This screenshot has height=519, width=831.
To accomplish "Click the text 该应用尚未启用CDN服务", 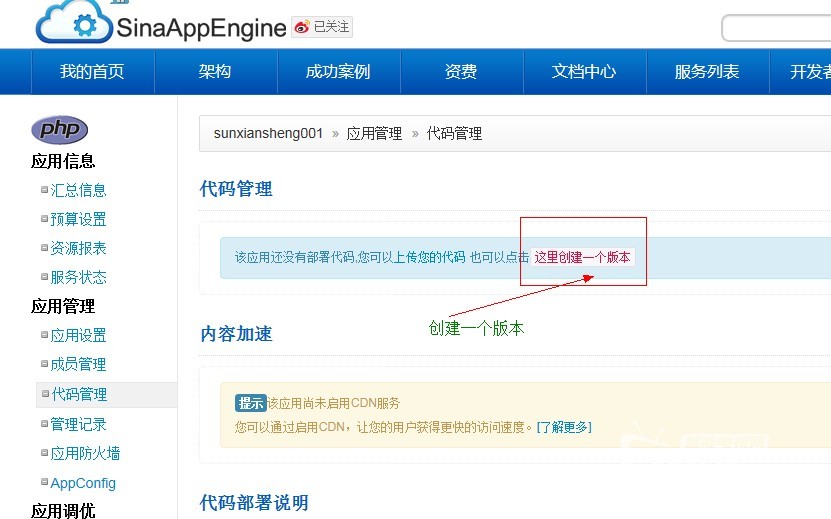I will 333,403.
